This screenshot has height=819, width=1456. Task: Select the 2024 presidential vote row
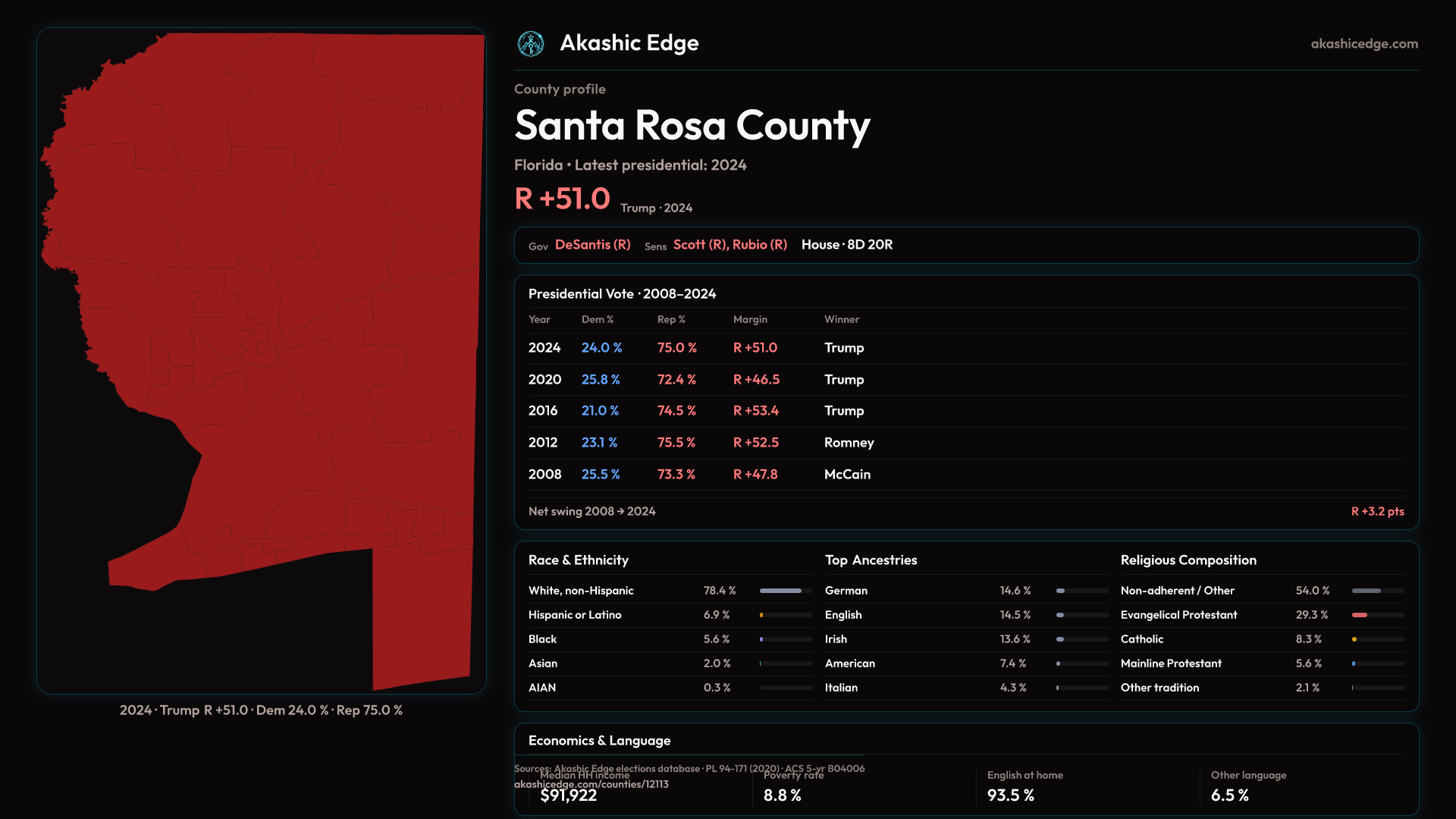click(544, 348)
